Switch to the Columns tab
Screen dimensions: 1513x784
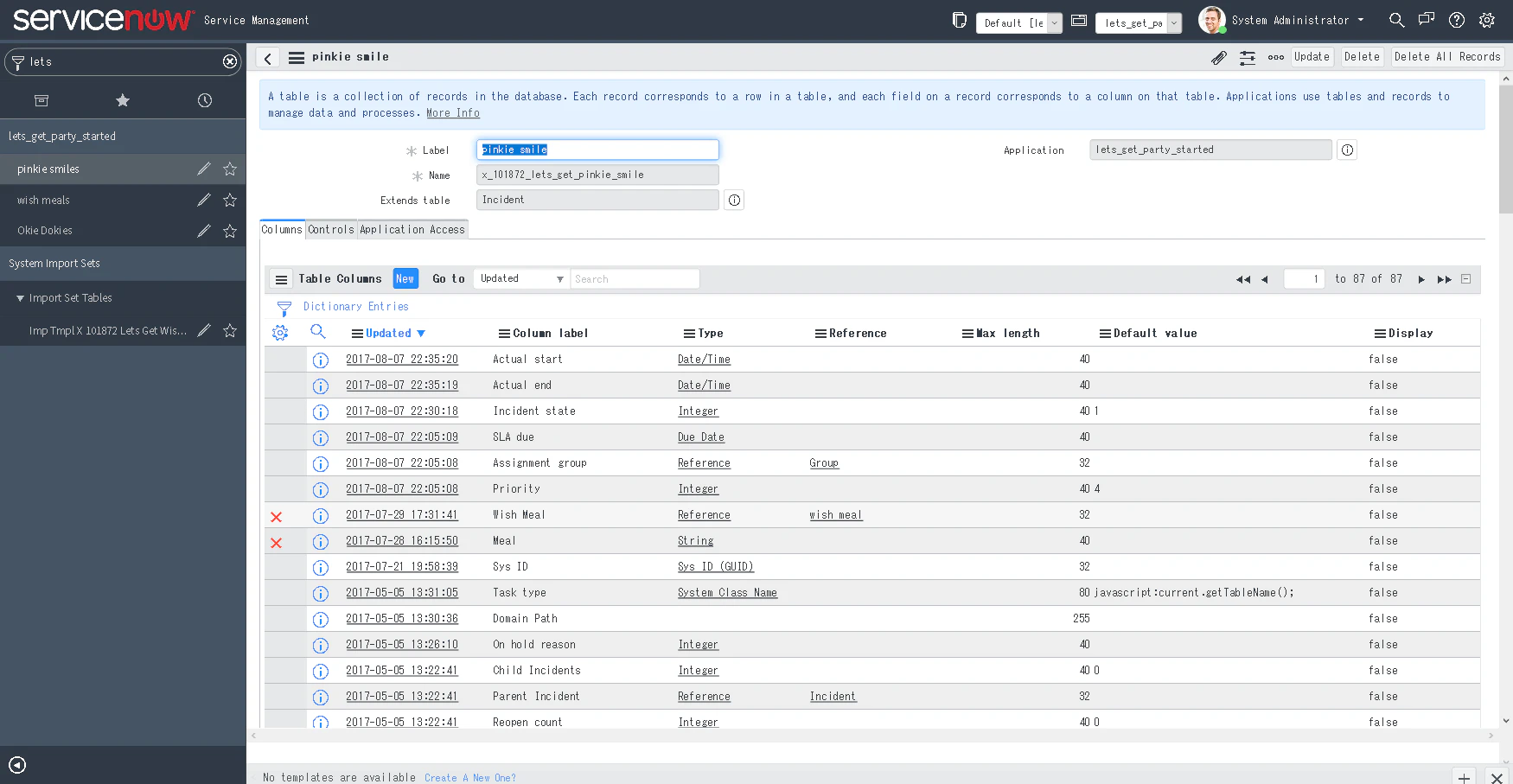[x=282, y=230]
